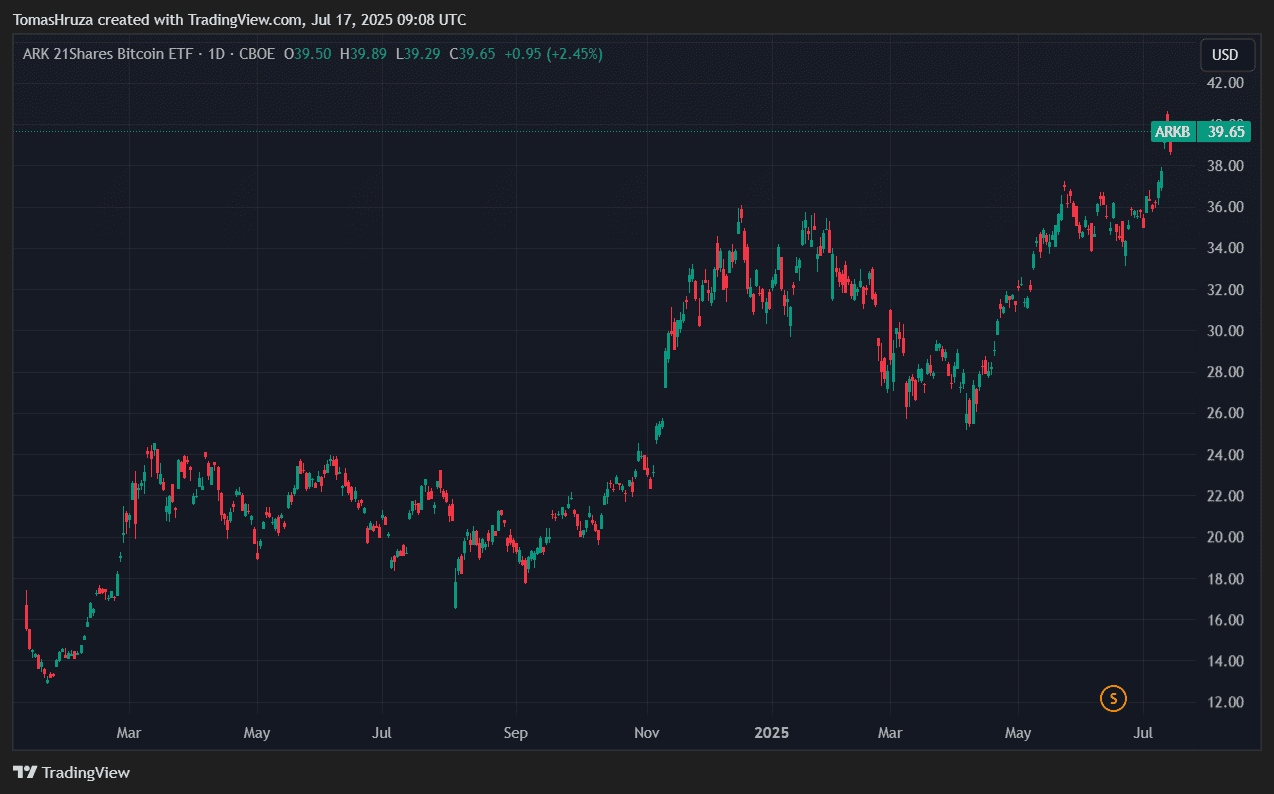The image size is (1274, 794).
Task: Open the USD currency selector
Action: (1226, 55)
